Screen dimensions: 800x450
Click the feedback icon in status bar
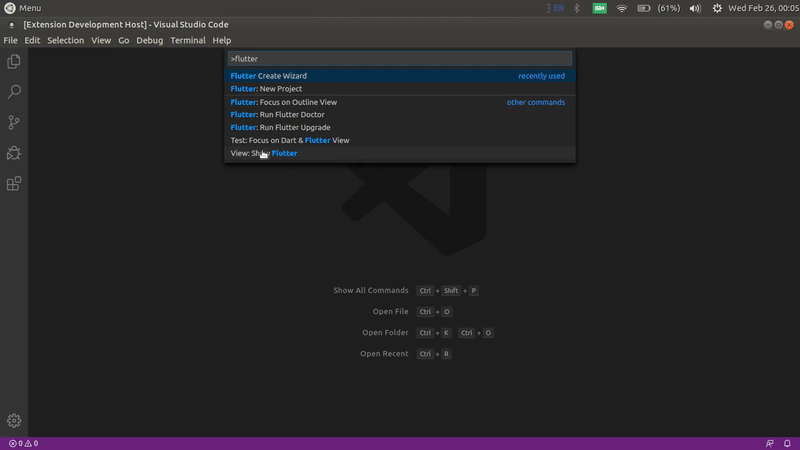769,443
